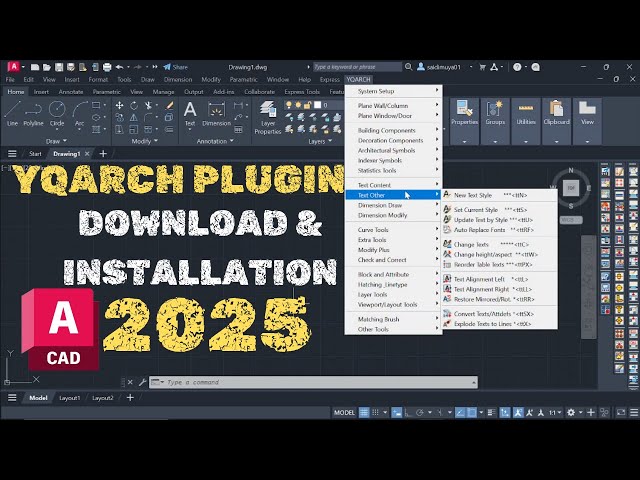Expand Curve Tools submenu

tap(393, 230)
